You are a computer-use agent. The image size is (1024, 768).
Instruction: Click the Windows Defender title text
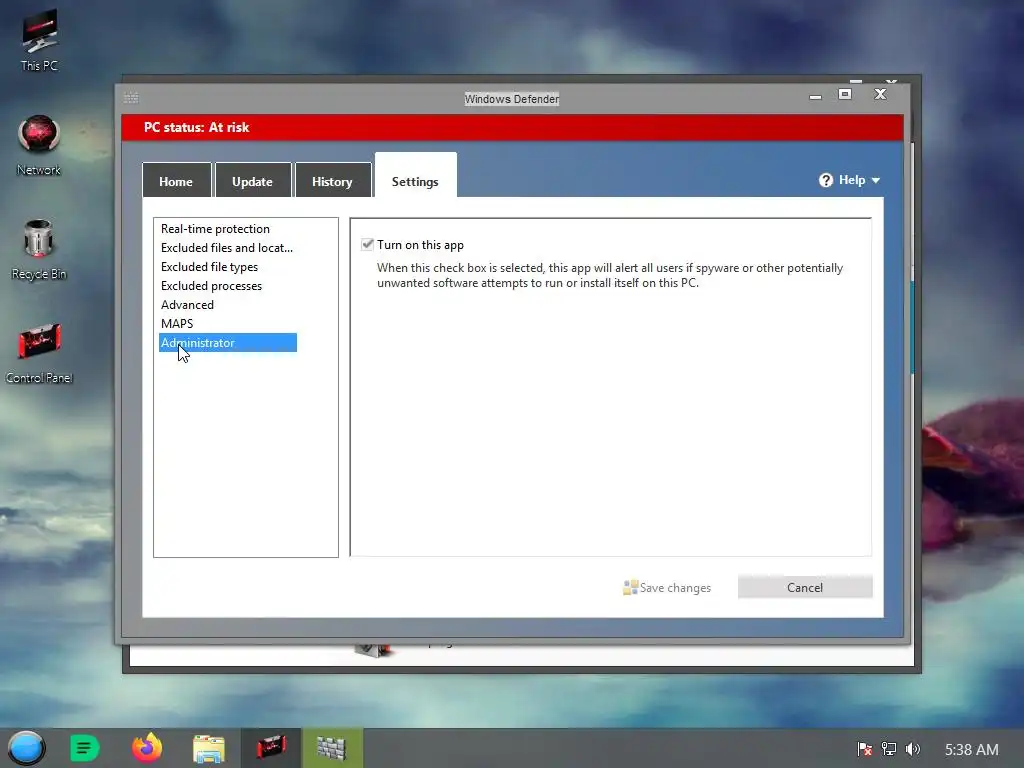point(512,99)
